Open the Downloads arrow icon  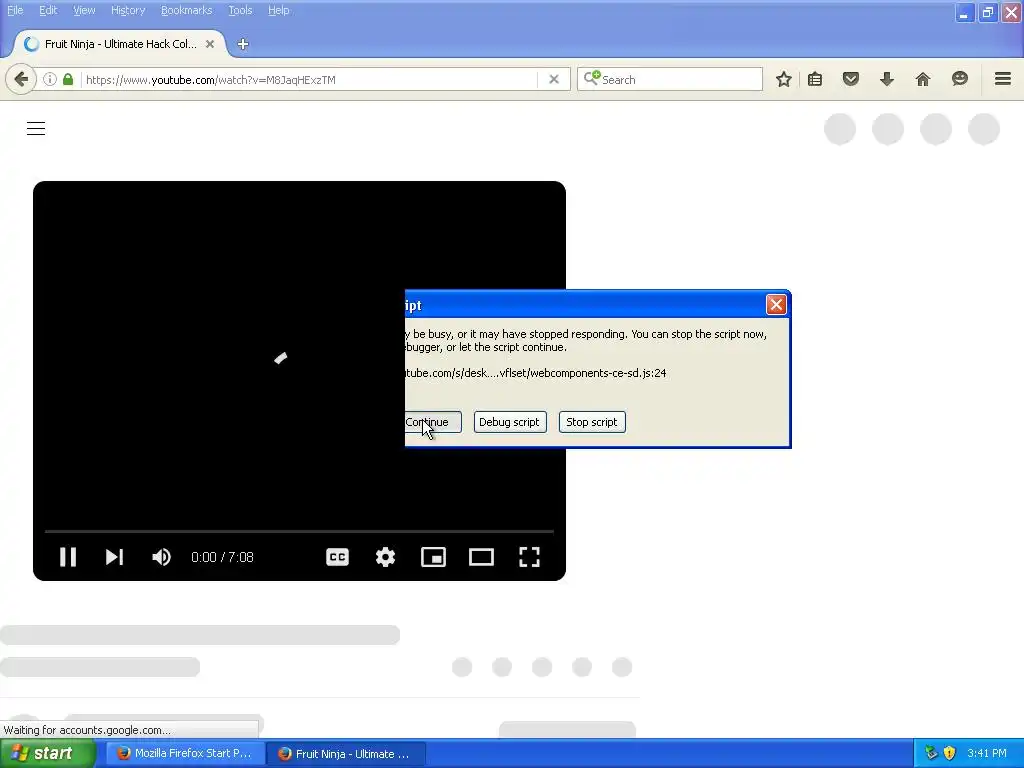pyautogui.click(x=886, y=80)
